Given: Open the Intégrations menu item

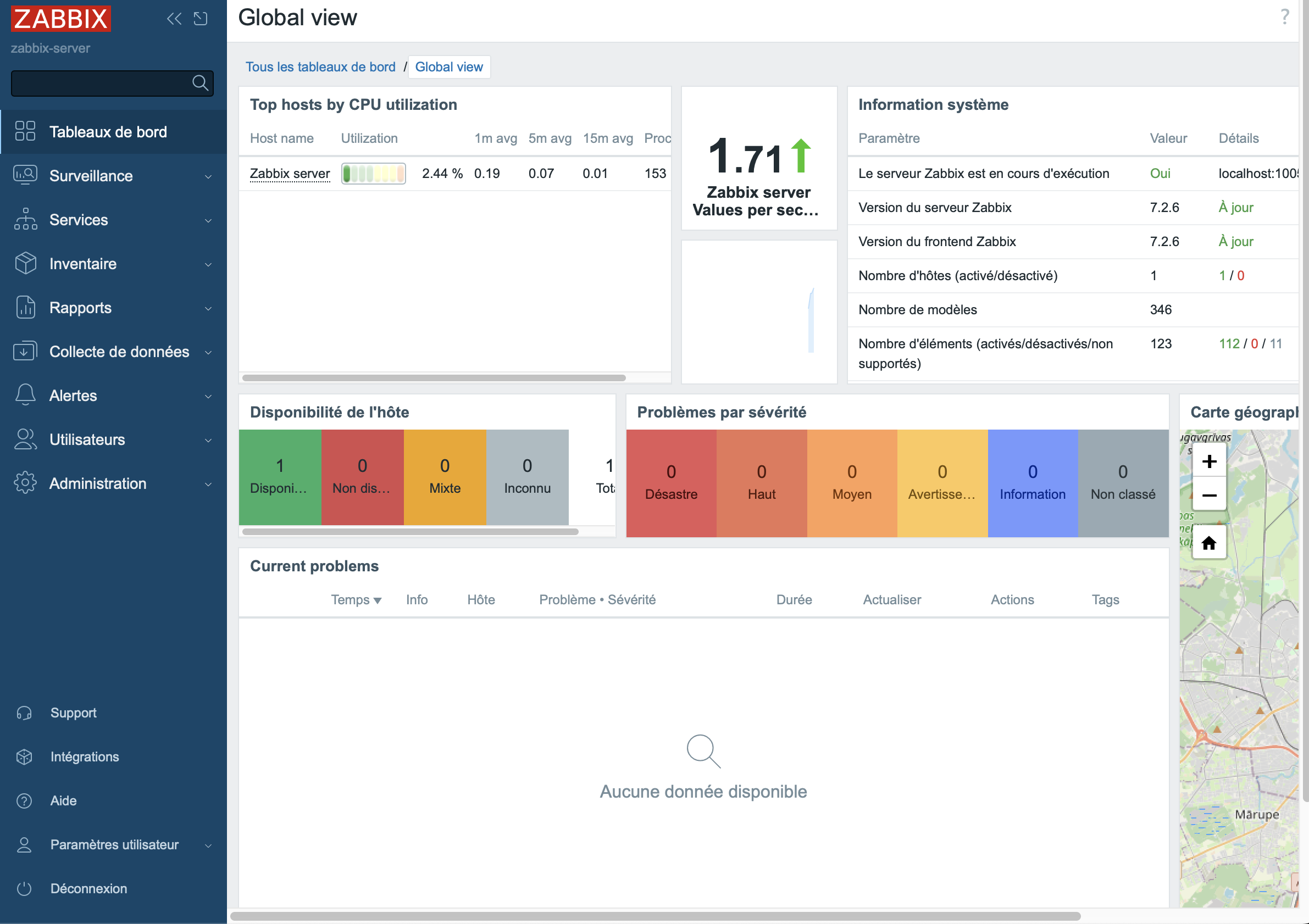Looking at the screenshot, I should (x=85, y=756).
